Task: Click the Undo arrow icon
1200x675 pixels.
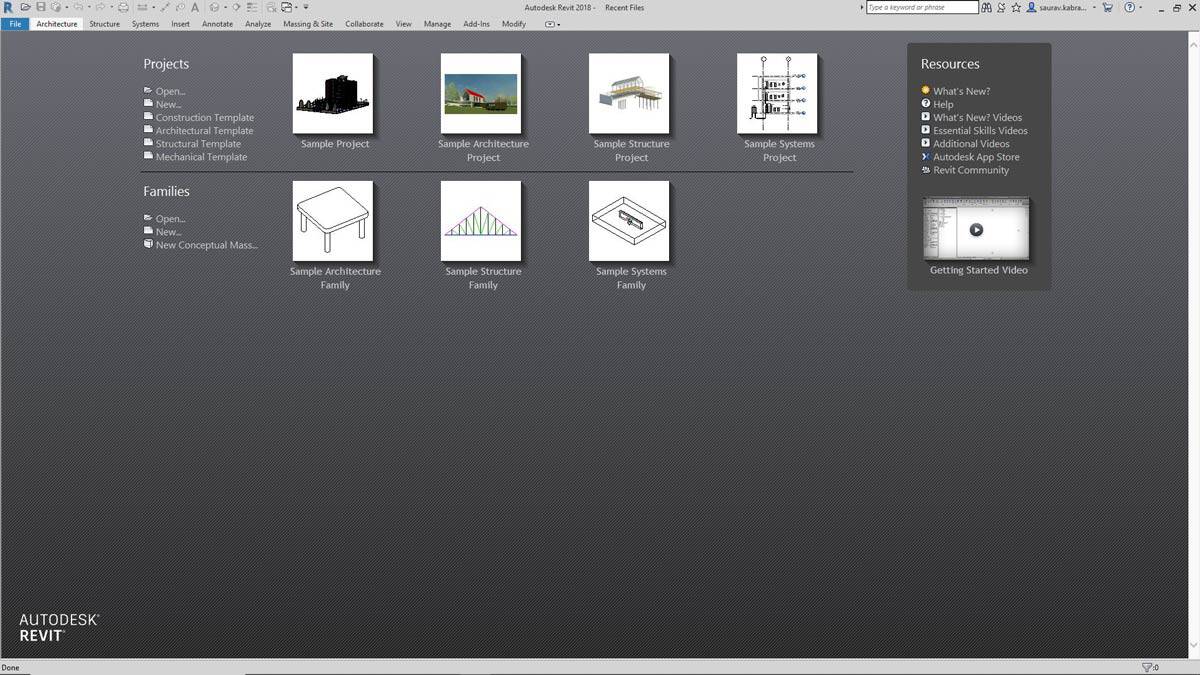Action: (78, 7)
